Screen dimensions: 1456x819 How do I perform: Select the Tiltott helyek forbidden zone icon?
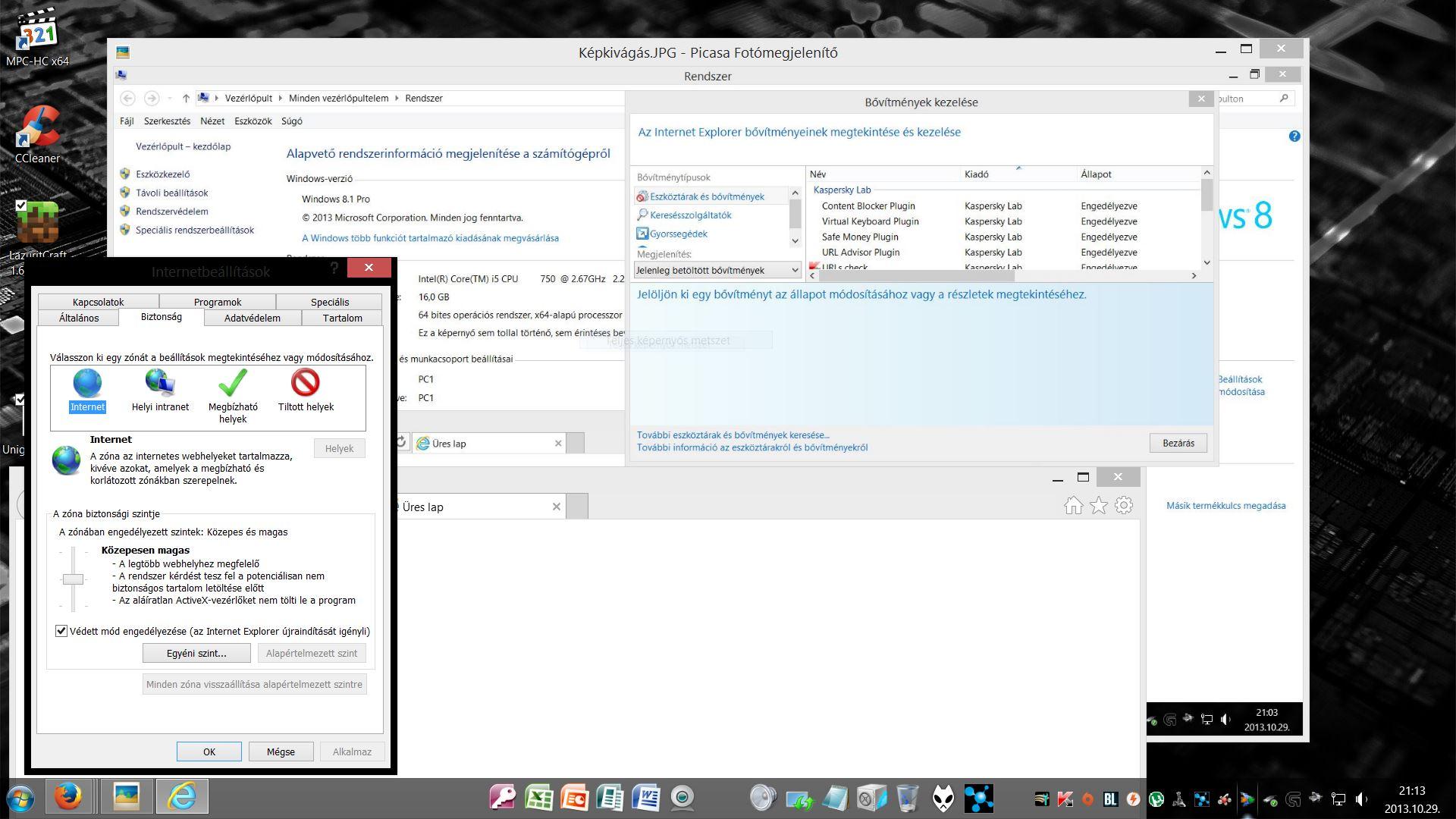coord(306,384)
